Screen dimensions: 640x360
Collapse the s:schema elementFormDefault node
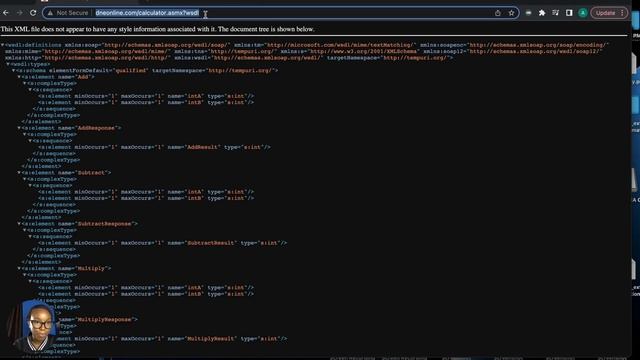coord(13,71)
